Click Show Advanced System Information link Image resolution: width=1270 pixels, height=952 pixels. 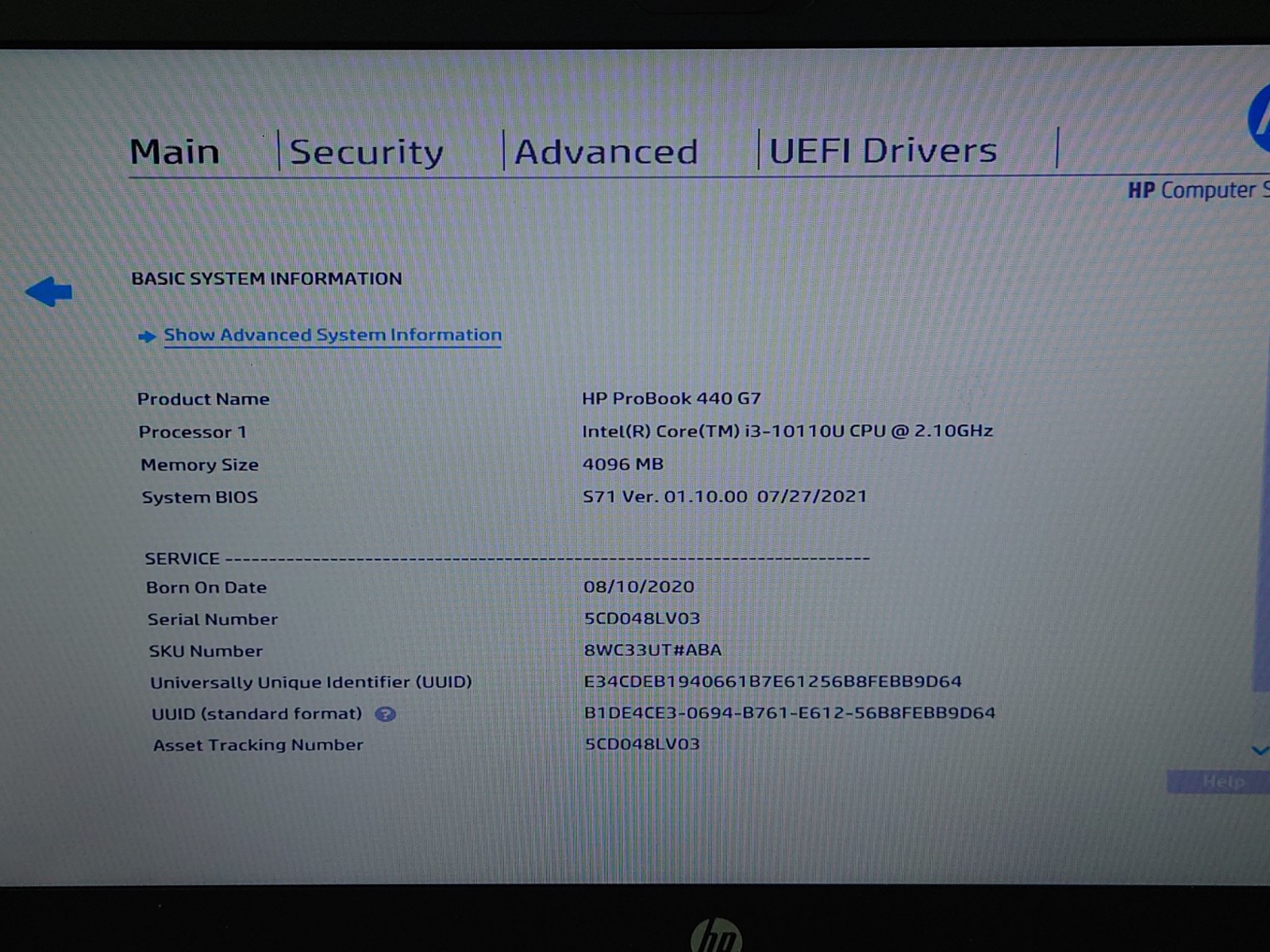click(332, 335)
